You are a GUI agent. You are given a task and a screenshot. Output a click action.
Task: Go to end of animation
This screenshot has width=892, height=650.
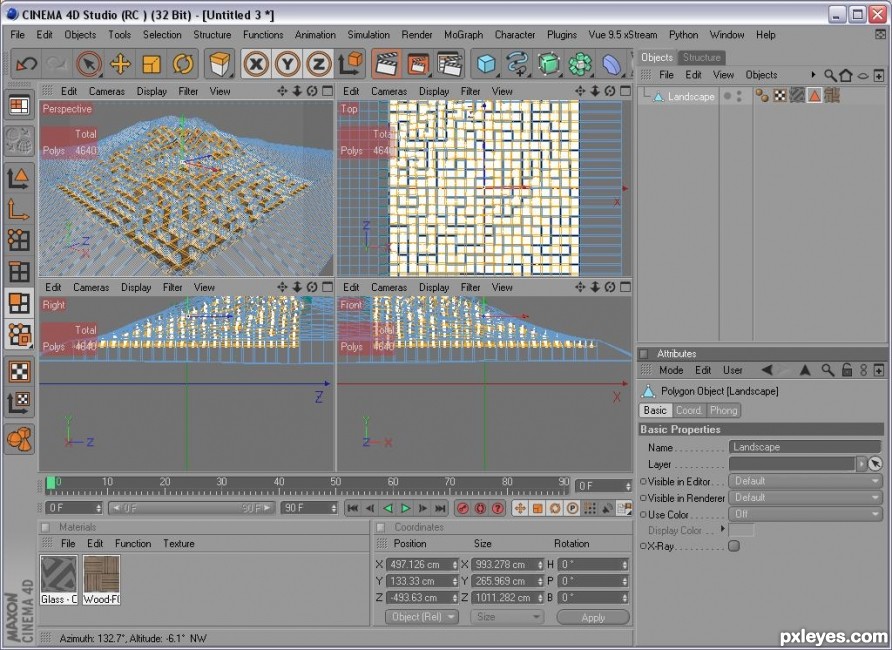440,508
